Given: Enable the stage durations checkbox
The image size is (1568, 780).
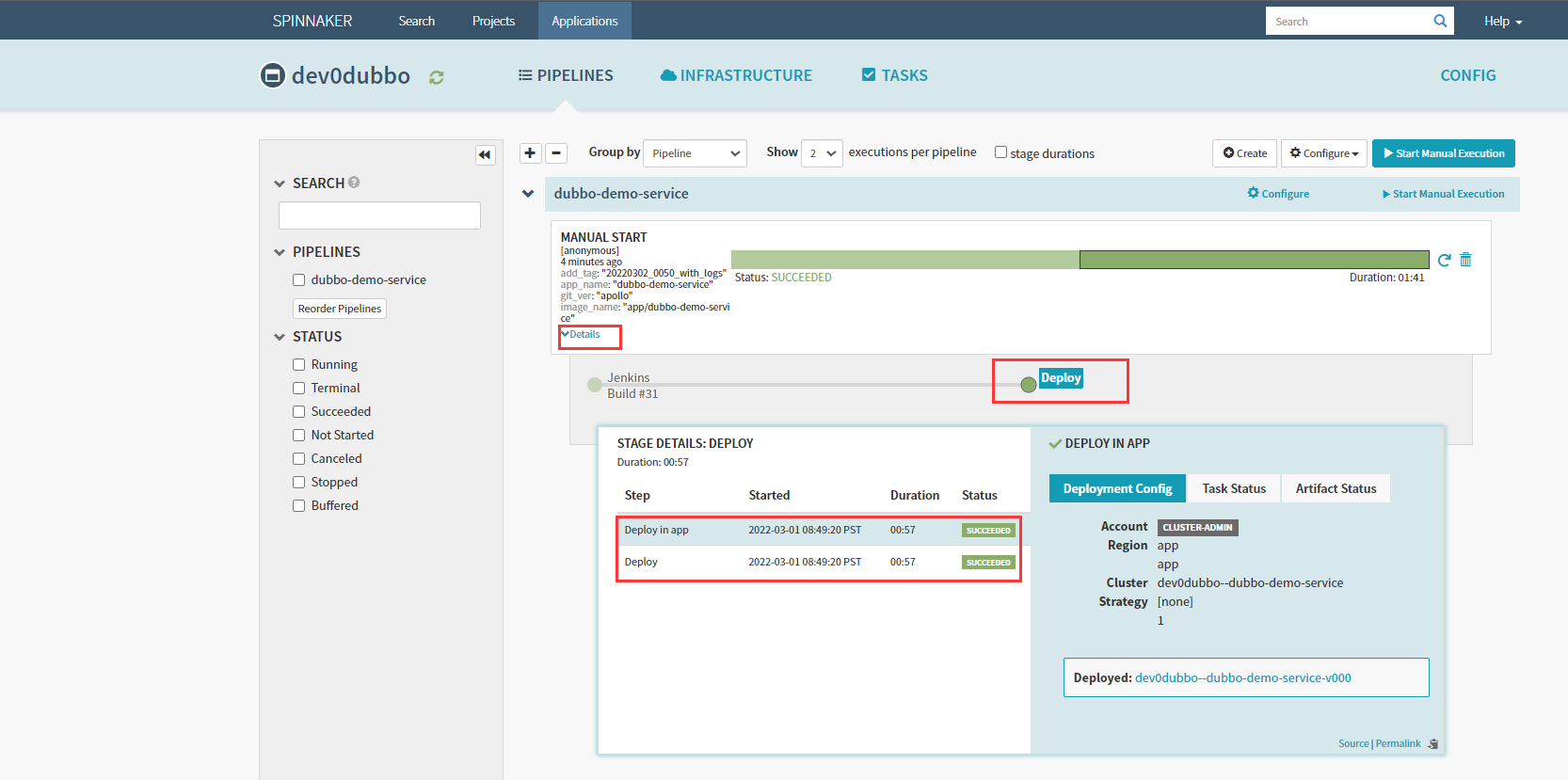Looking at the screenshot, I should tap(1000, 152).
